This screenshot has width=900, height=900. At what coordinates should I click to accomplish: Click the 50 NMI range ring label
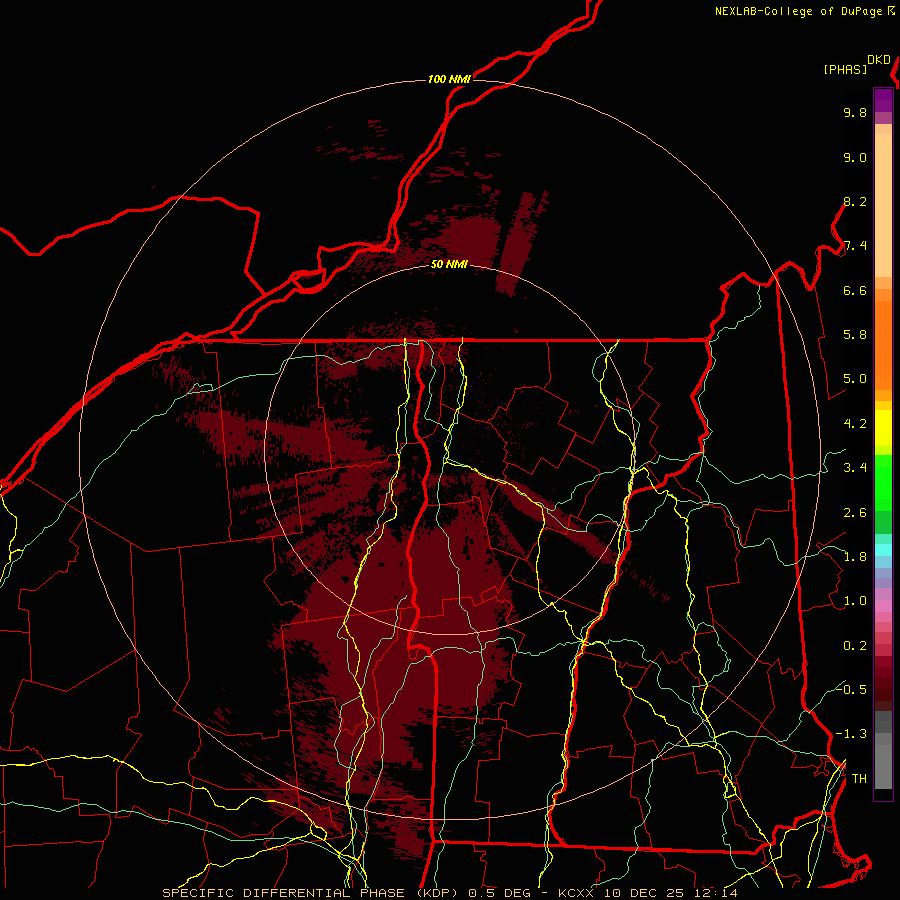point(449,264)
